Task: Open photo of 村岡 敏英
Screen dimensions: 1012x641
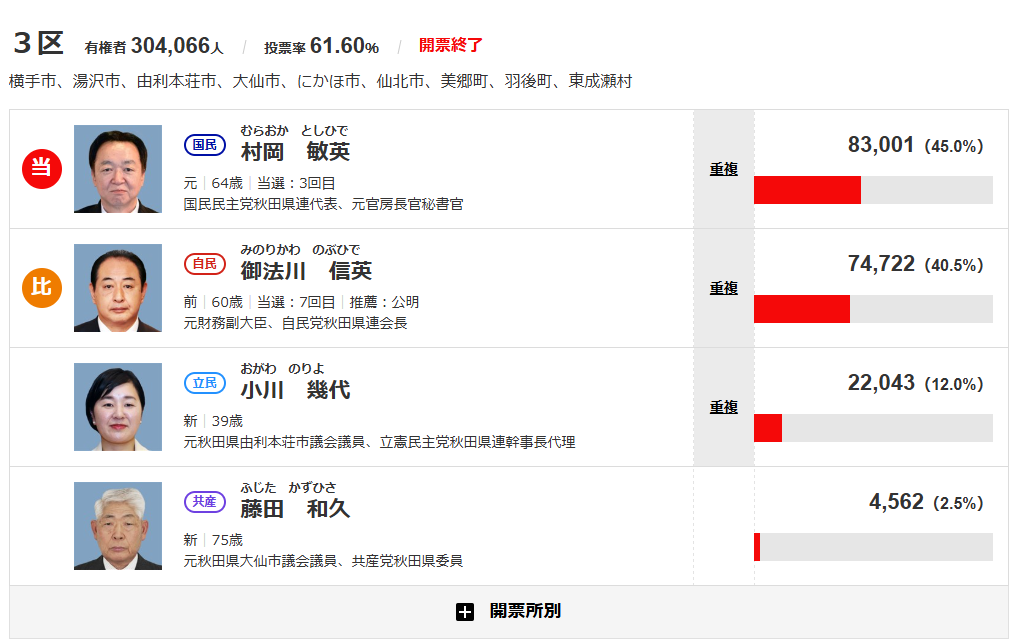Action: pyautogui.click(x=118, y=169)
